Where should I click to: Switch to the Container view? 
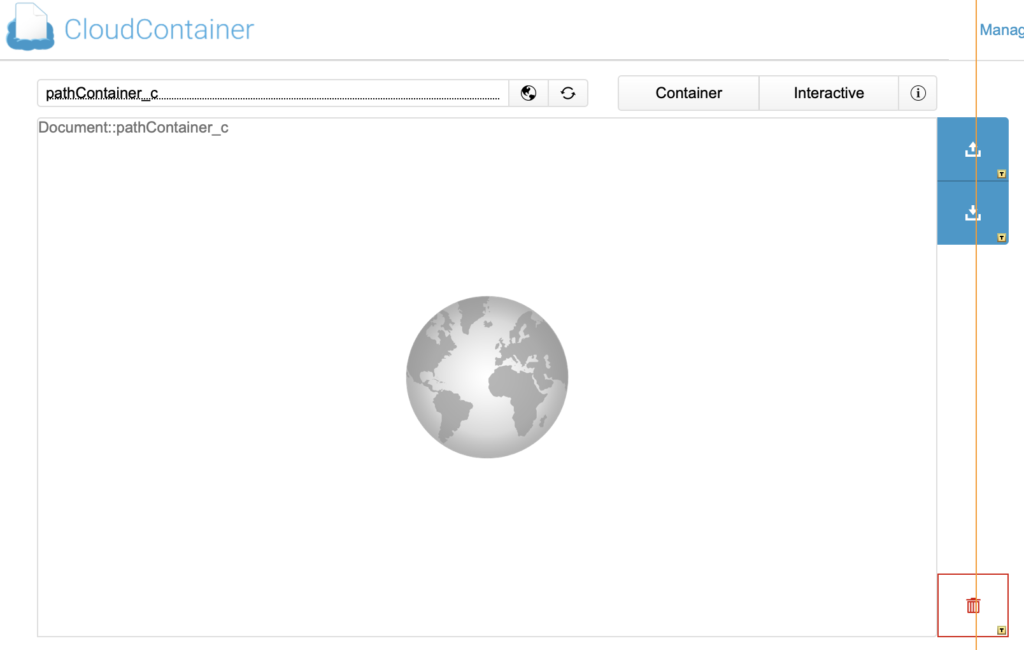(x=688, y=93)
